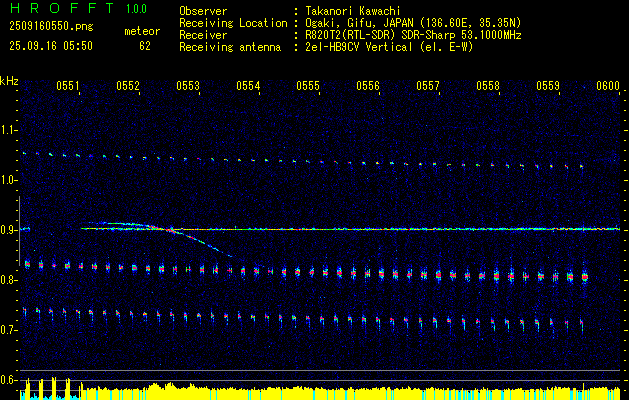Click the 1.1 frequency axis label
Viewport: 629px width, 400px height.
pyautogui.click(x=8, y=130)
